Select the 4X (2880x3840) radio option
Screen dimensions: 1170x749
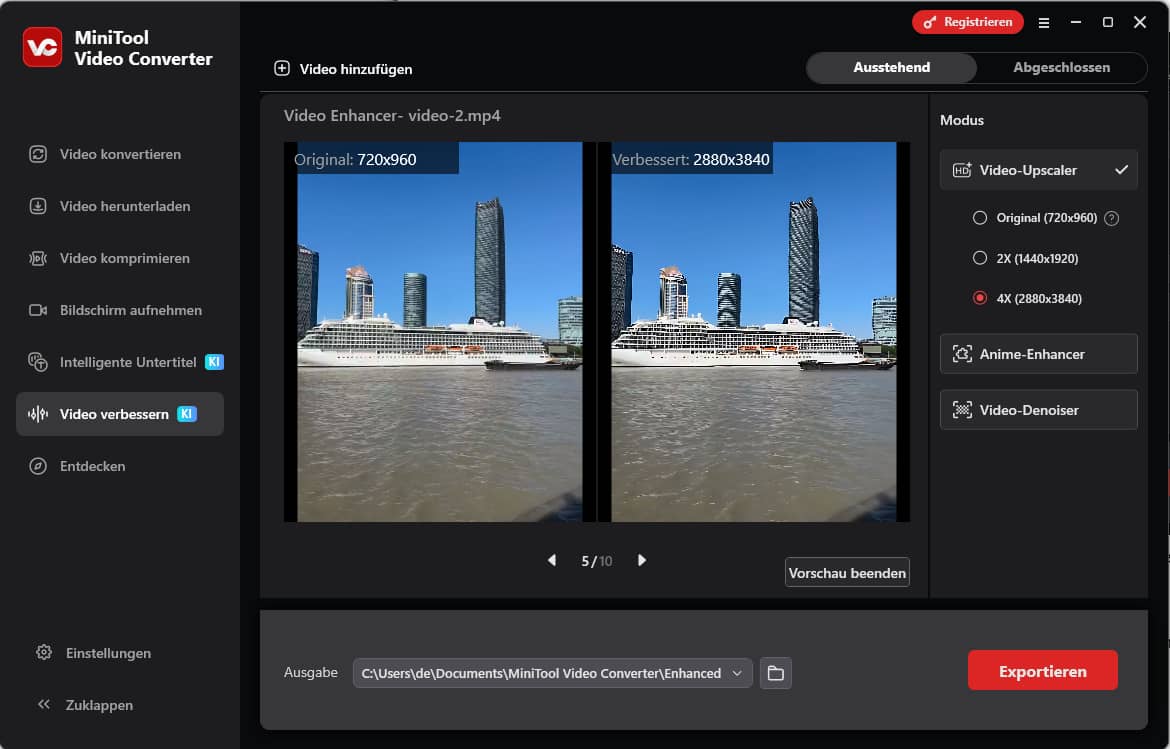(980, 298)
